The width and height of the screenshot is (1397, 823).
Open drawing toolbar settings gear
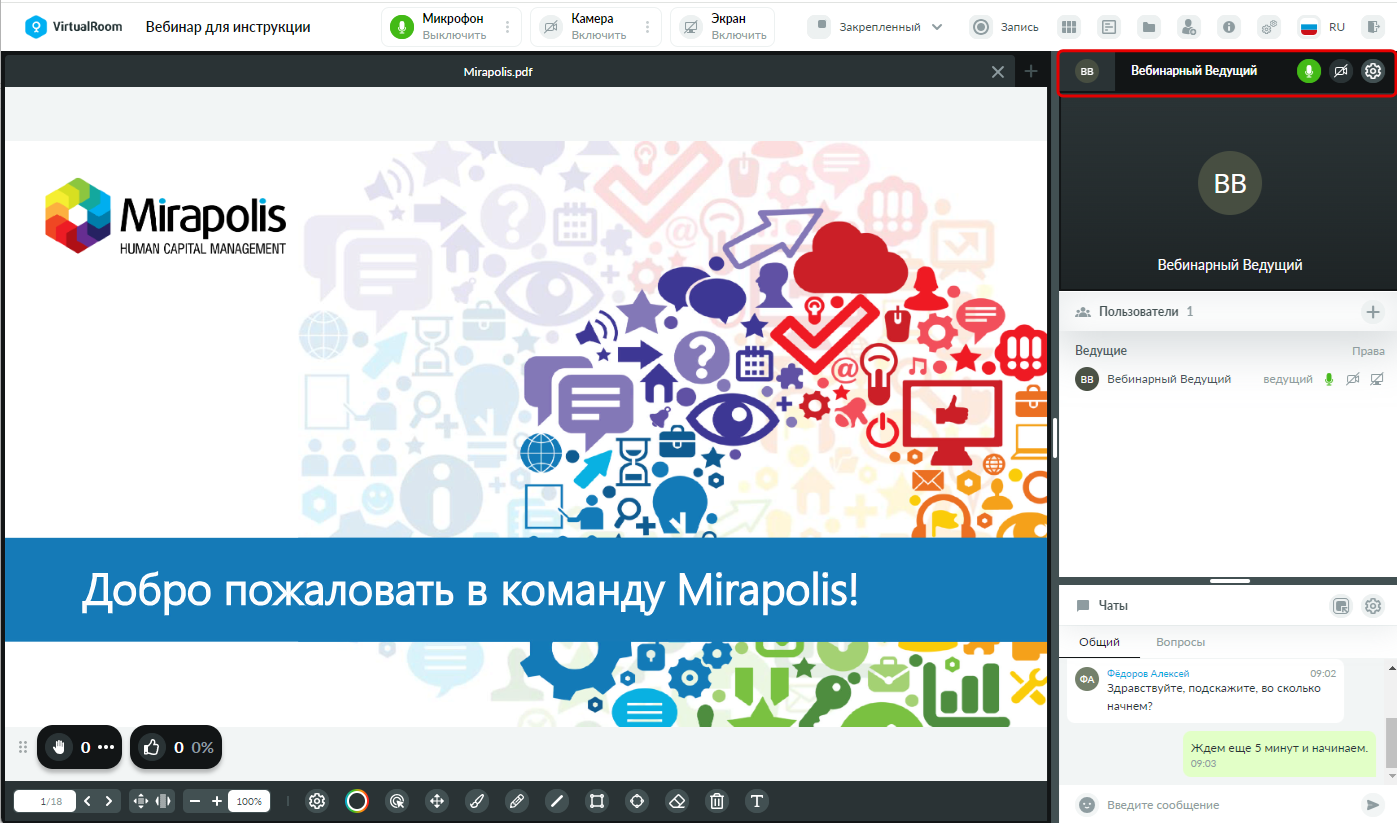coord(317,801)
